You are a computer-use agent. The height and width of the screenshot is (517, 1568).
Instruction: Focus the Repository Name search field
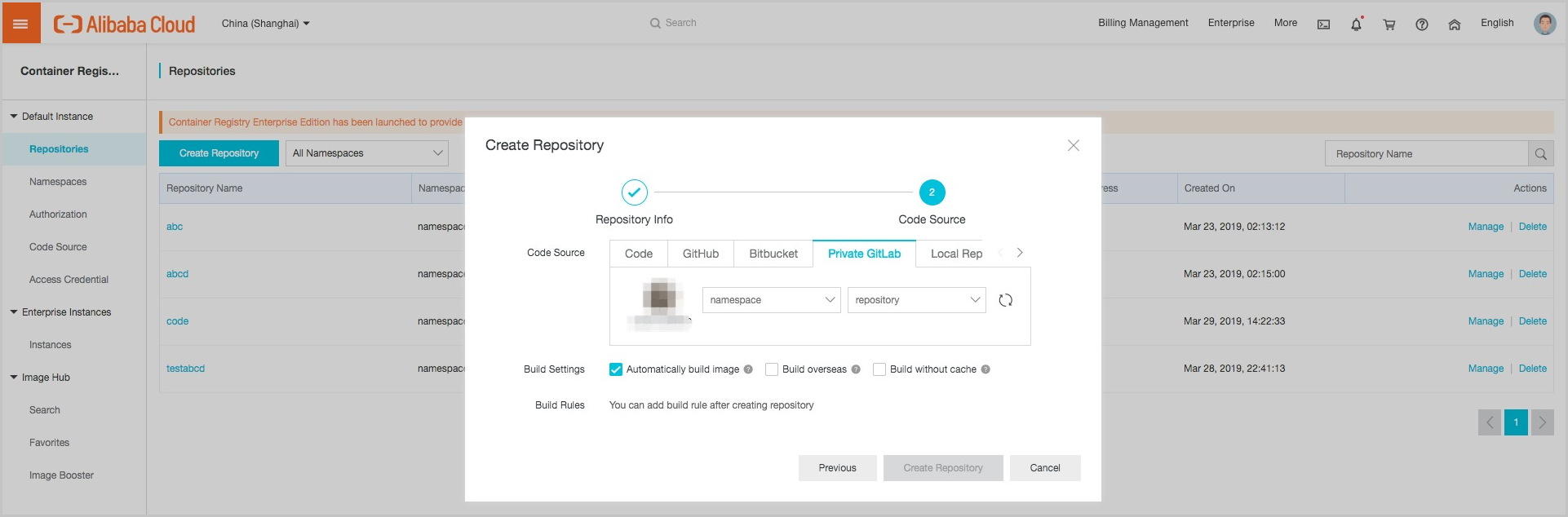tap(1426, 153)
